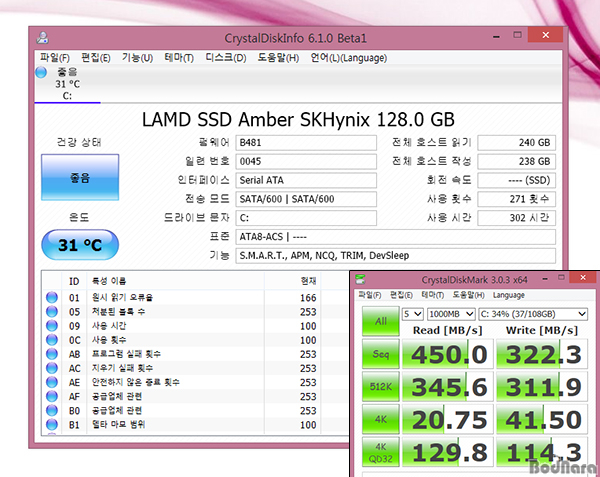Screen dimensions: 600x477
Task: Open the 파일(F) menu in CrystalDiskInfo
Action: (x=55, y=58)
